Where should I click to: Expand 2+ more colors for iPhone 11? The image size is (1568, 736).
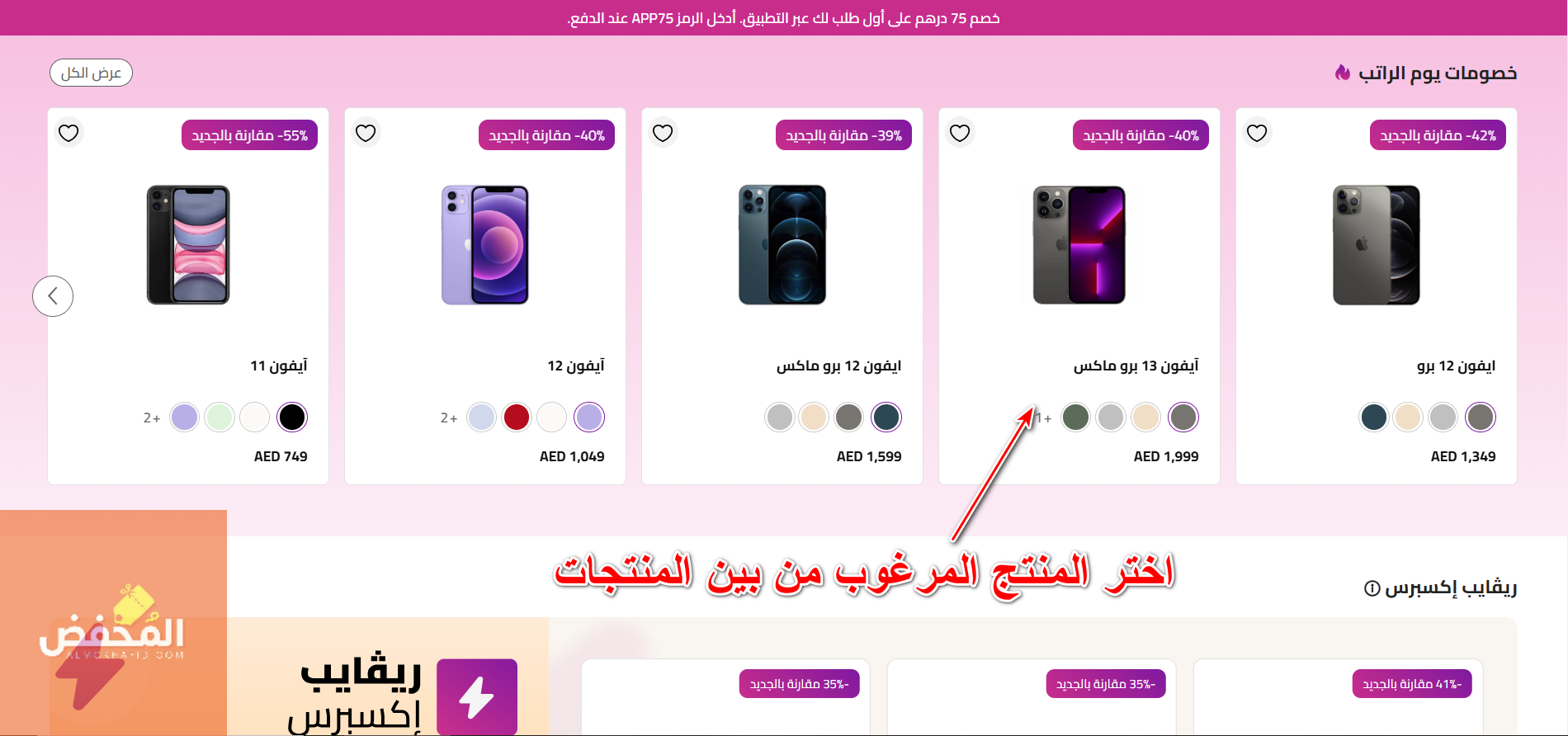point(152,418)
